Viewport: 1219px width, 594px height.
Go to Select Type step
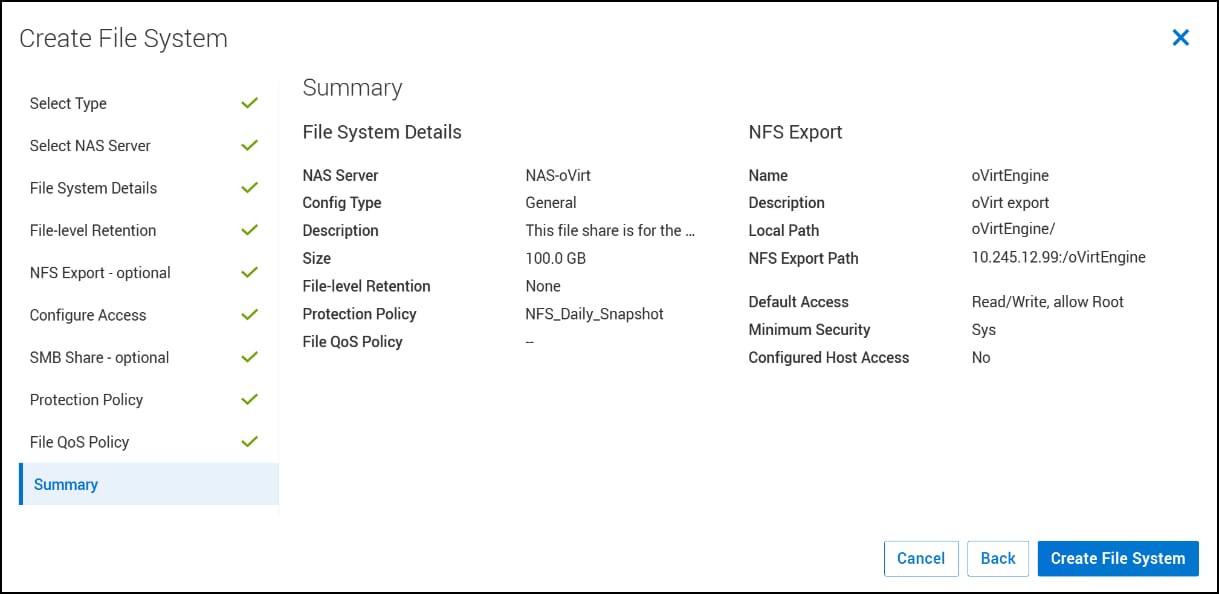[68, 103]
